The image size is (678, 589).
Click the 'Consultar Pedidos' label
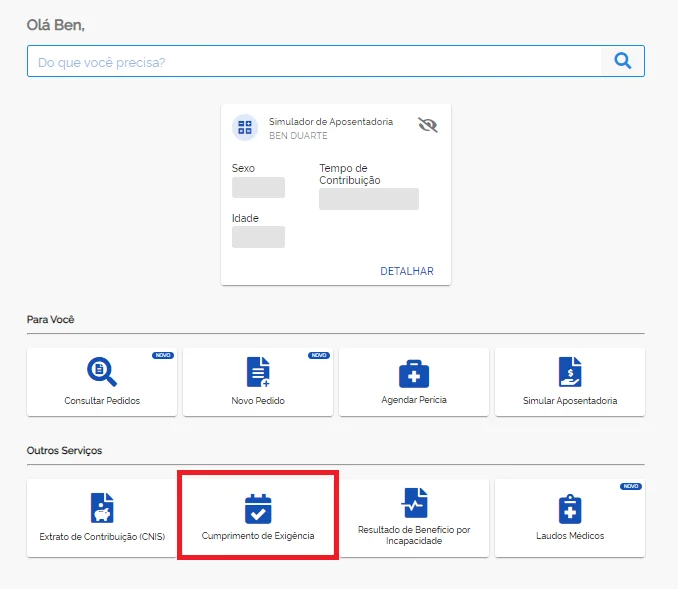coord(102,401)
